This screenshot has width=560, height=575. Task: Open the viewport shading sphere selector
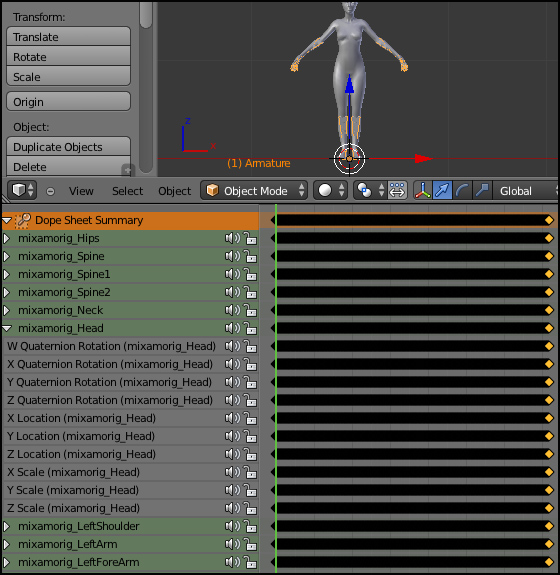click(x=330, y=190)
